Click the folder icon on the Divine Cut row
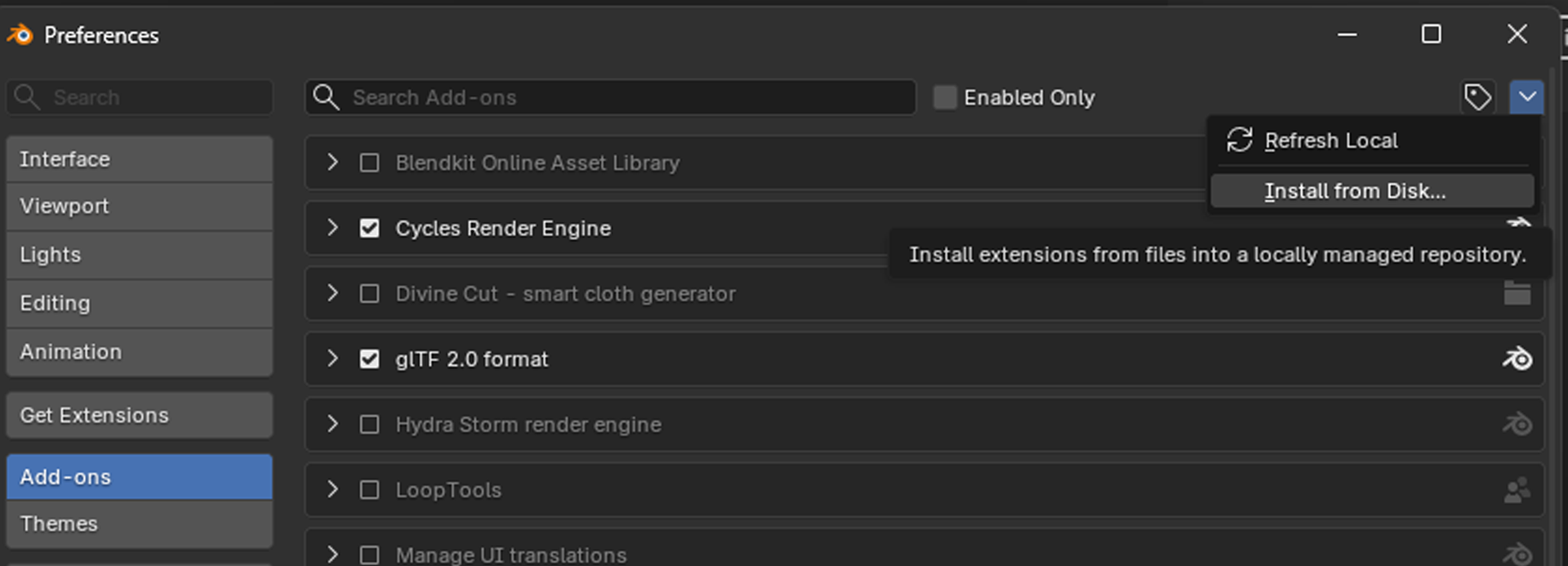Screen dimensions: 1568x566 point(1517,292)
